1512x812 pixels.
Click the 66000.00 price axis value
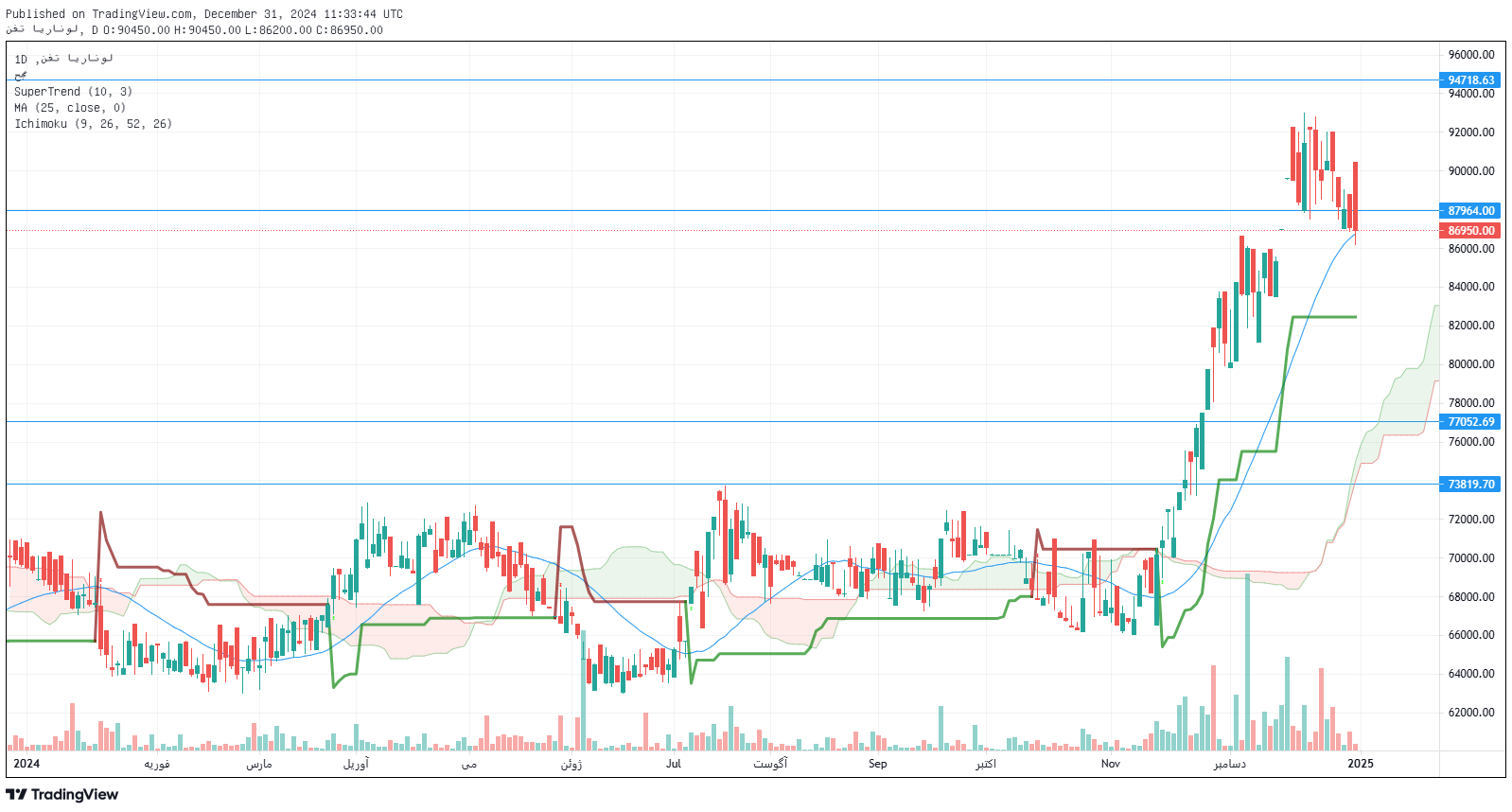point(1471,635)
